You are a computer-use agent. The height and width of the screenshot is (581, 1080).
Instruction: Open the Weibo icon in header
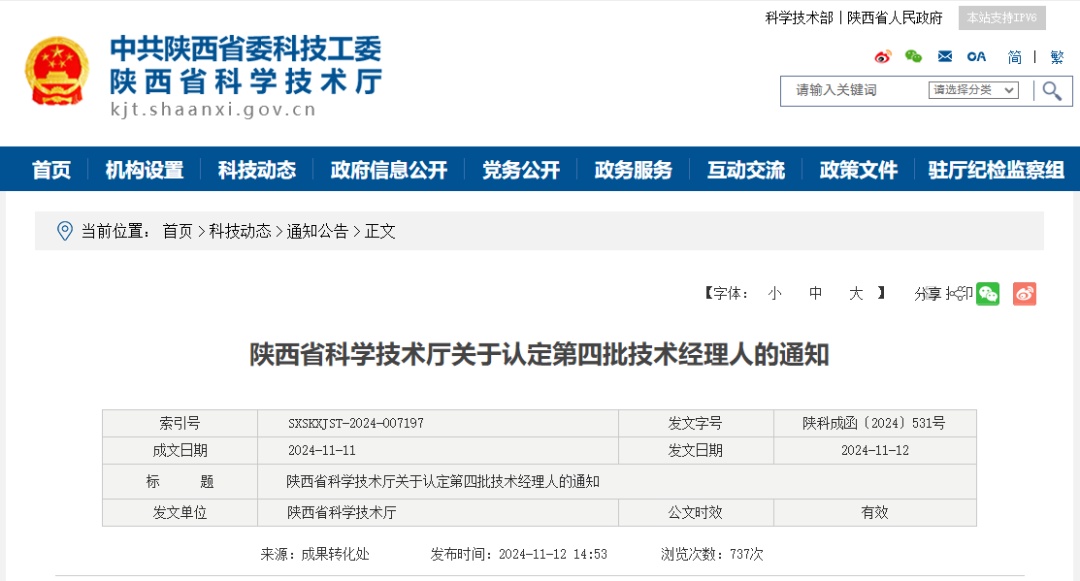(882, 56)
